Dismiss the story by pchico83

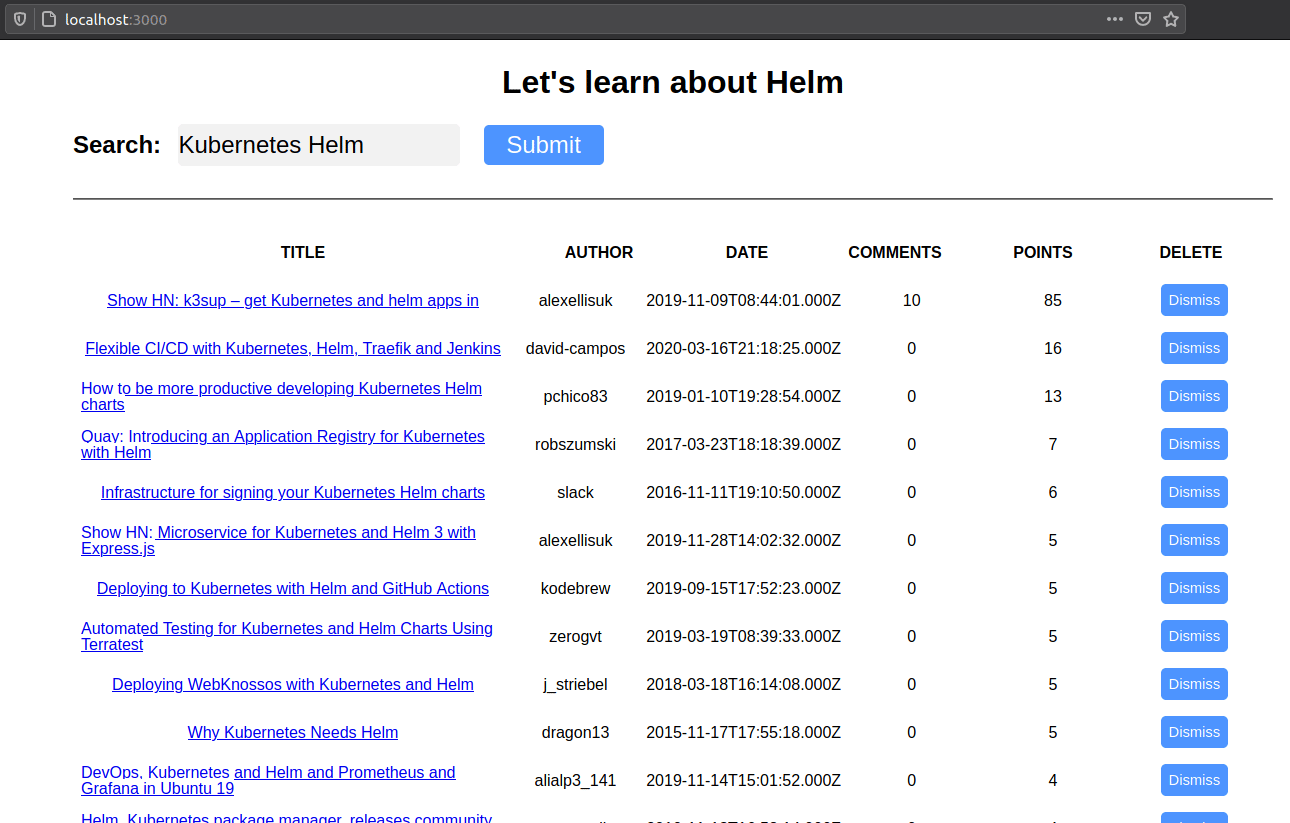1193,396
